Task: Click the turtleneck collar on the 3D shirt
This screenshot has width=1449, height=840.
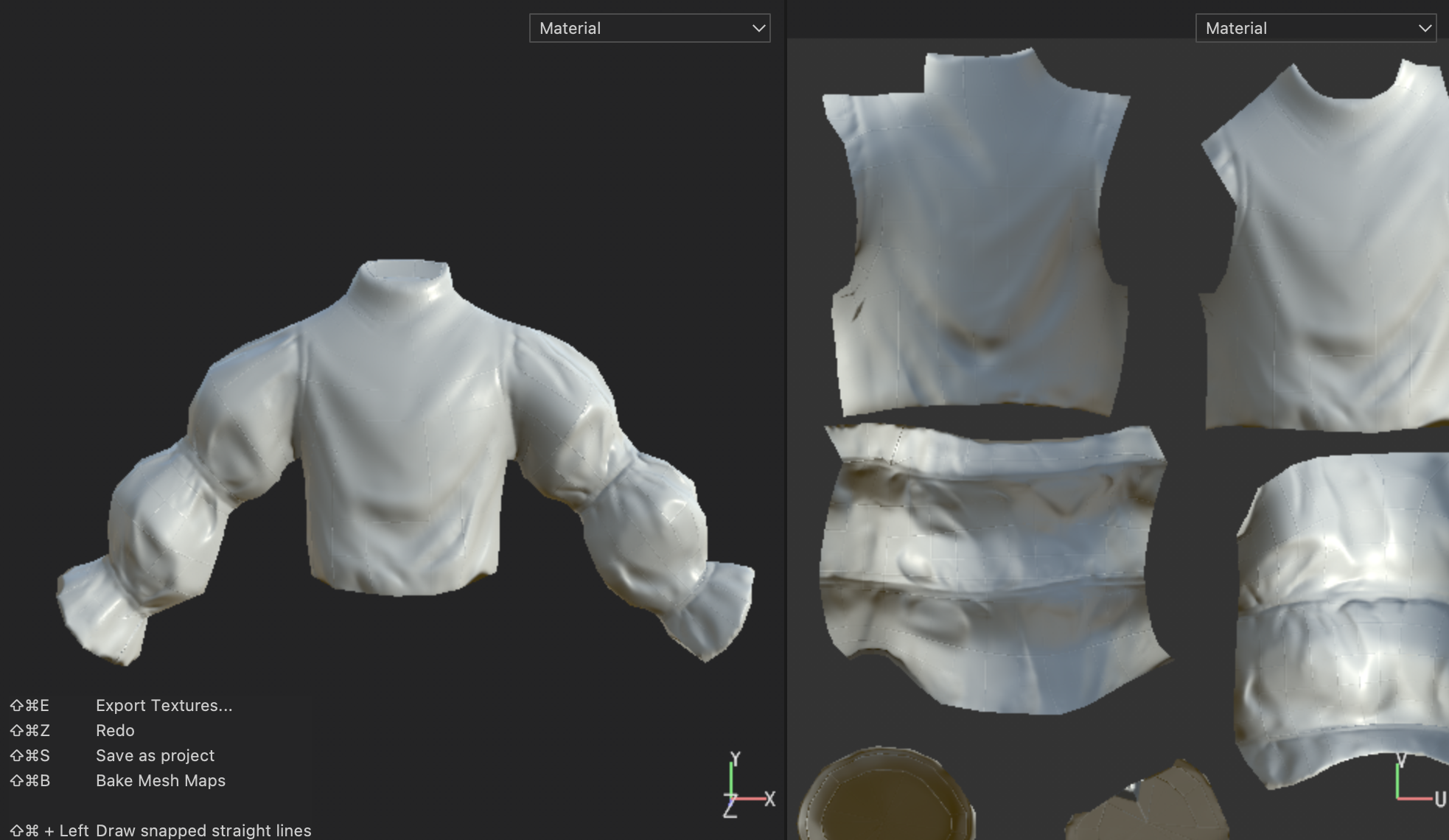Action: [x=402, y=286]
